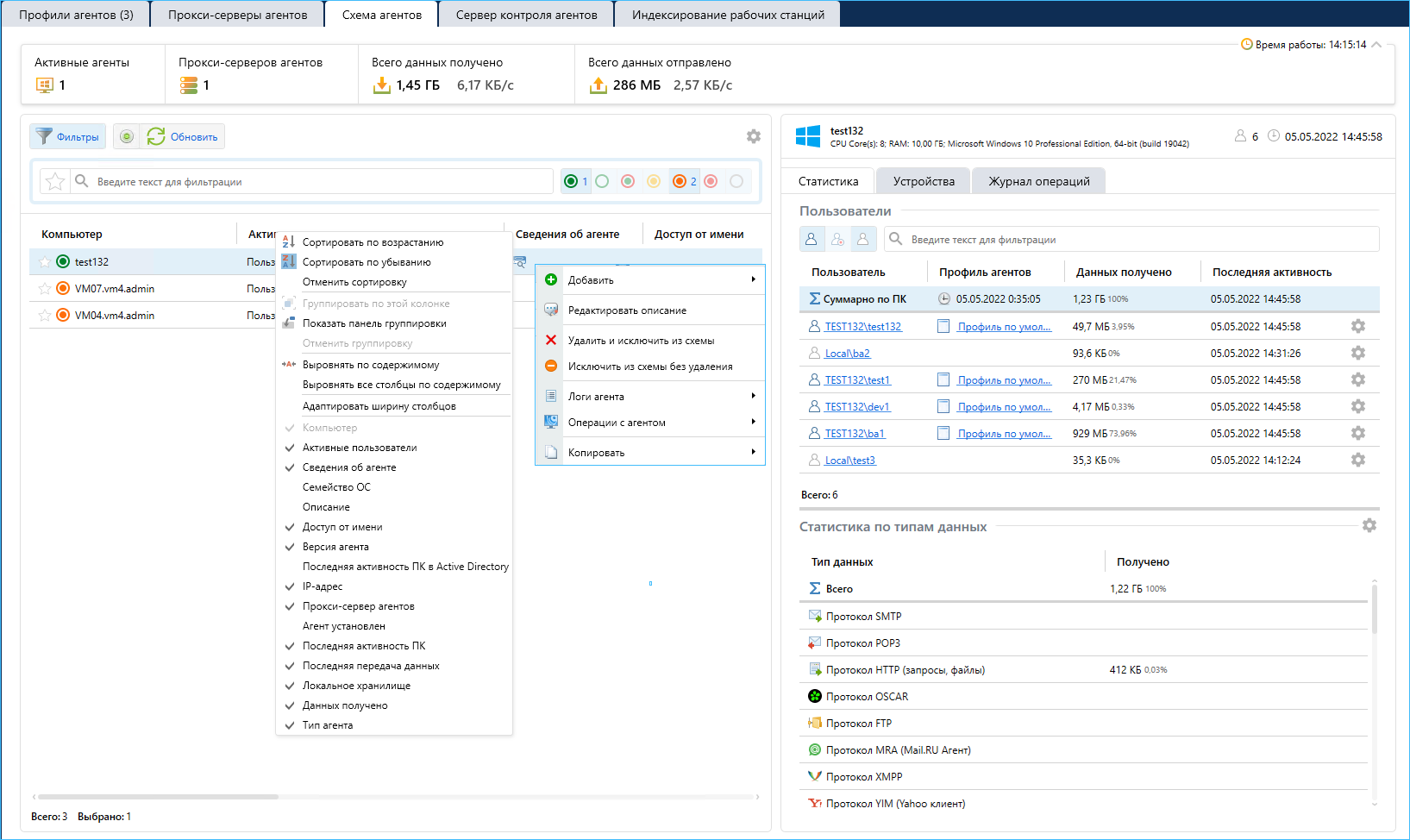The width and height of the screenshot is (1410, 840).
Task: Open the agent list settings gear
Action: (754, 136)
